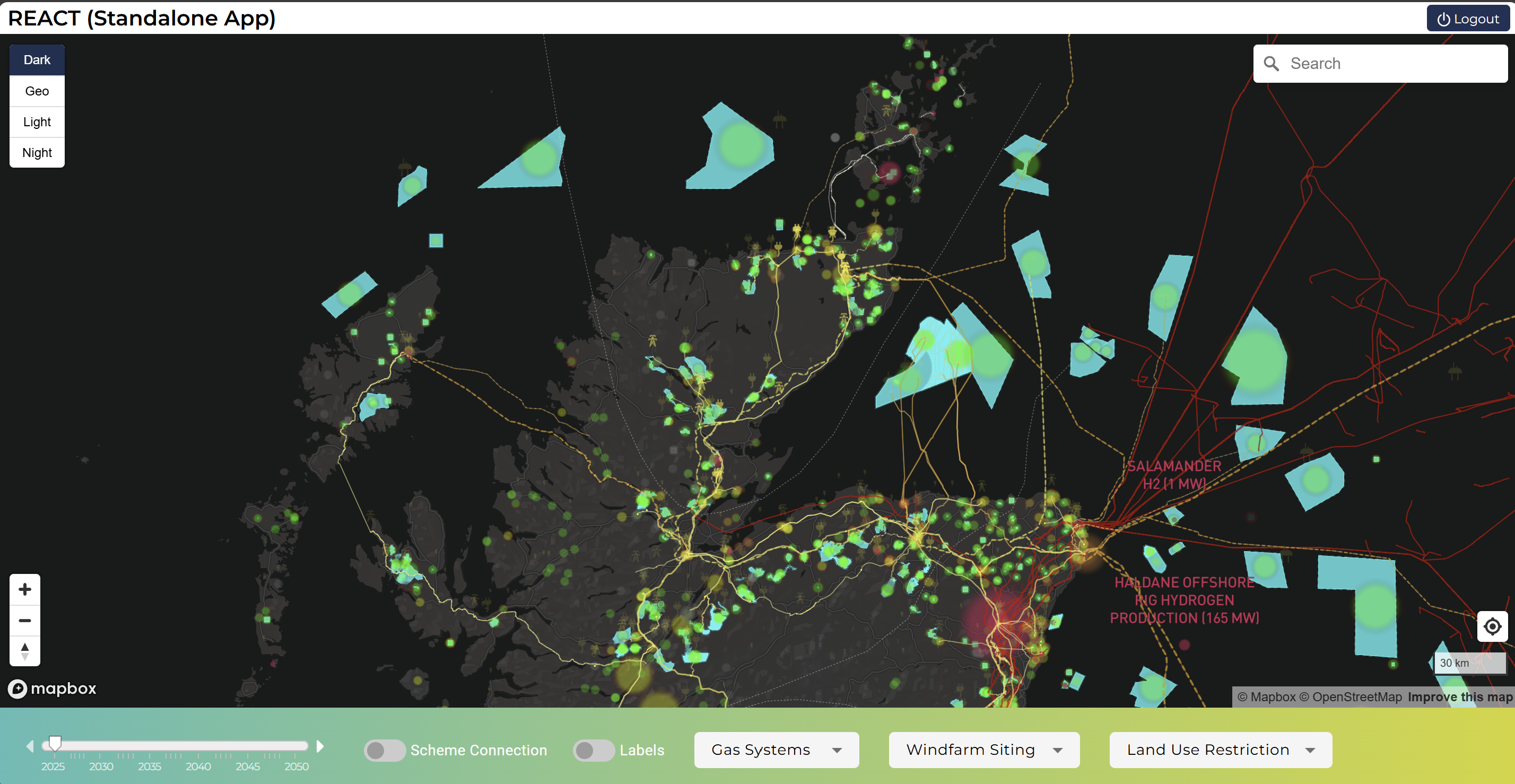The image size is (1515, 784).
Task: Open the Mapbox logo link
Action: pyautogui.click(x=52, y=688)
